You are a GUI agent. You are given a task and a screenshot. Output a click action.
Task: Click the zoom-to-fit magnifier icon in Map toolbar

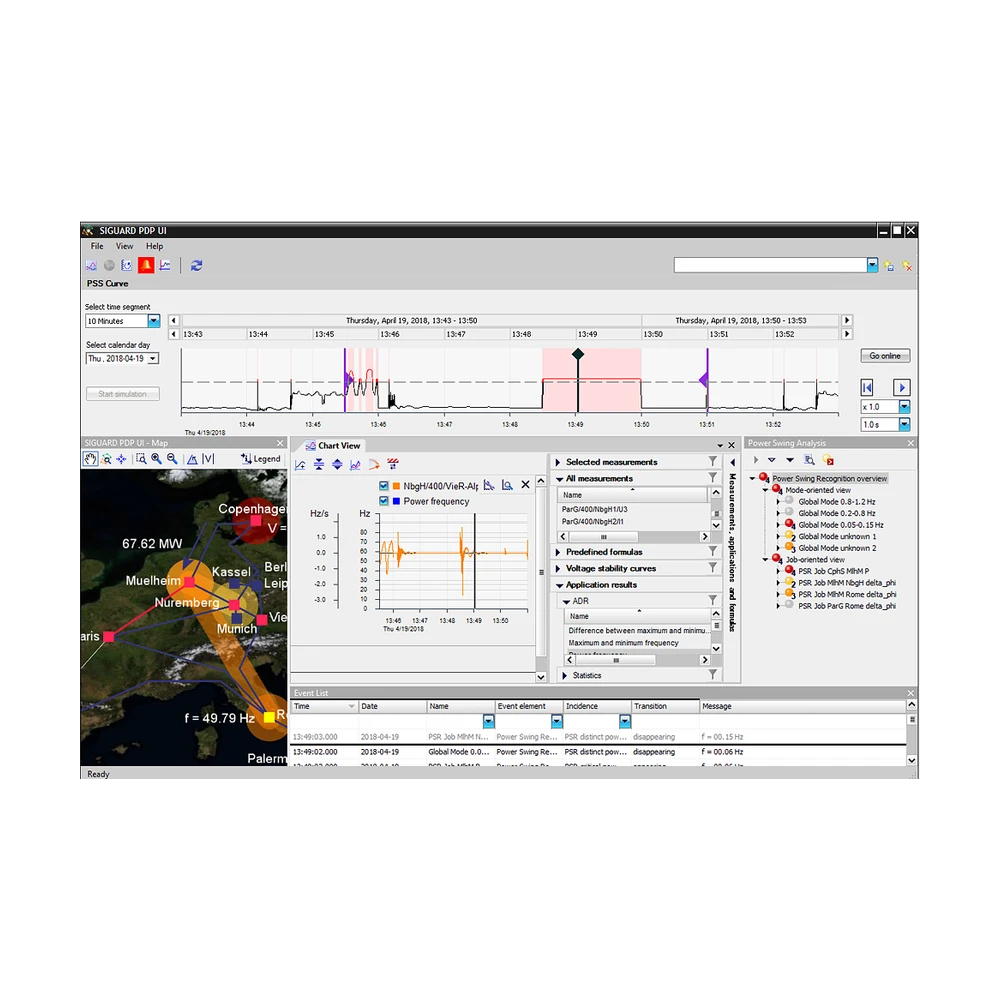click(106, 459)
